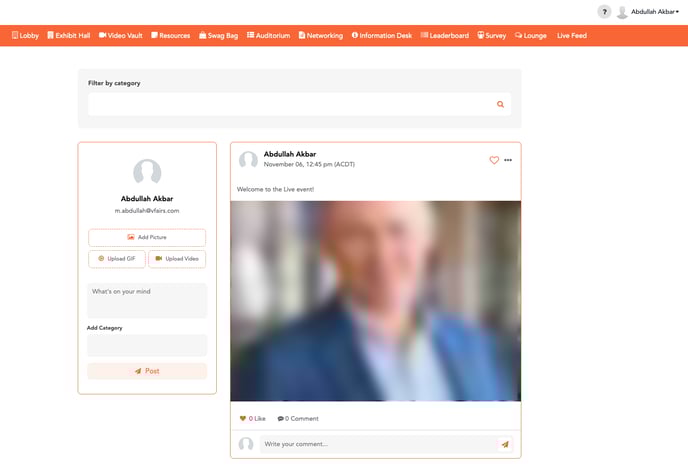Screen dimensions: 688x476
Task: Click the post timestamp November 06, 12:45 pm
Action: pos(309,164)
